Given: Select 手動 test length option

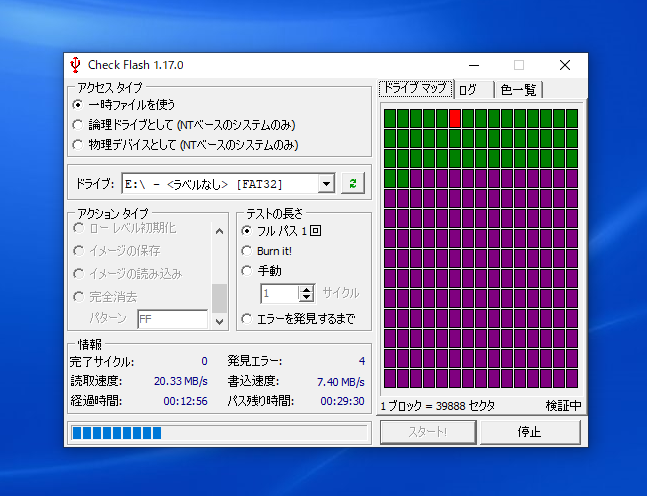Looking at the screenshot, I should (x=262, y=271).
